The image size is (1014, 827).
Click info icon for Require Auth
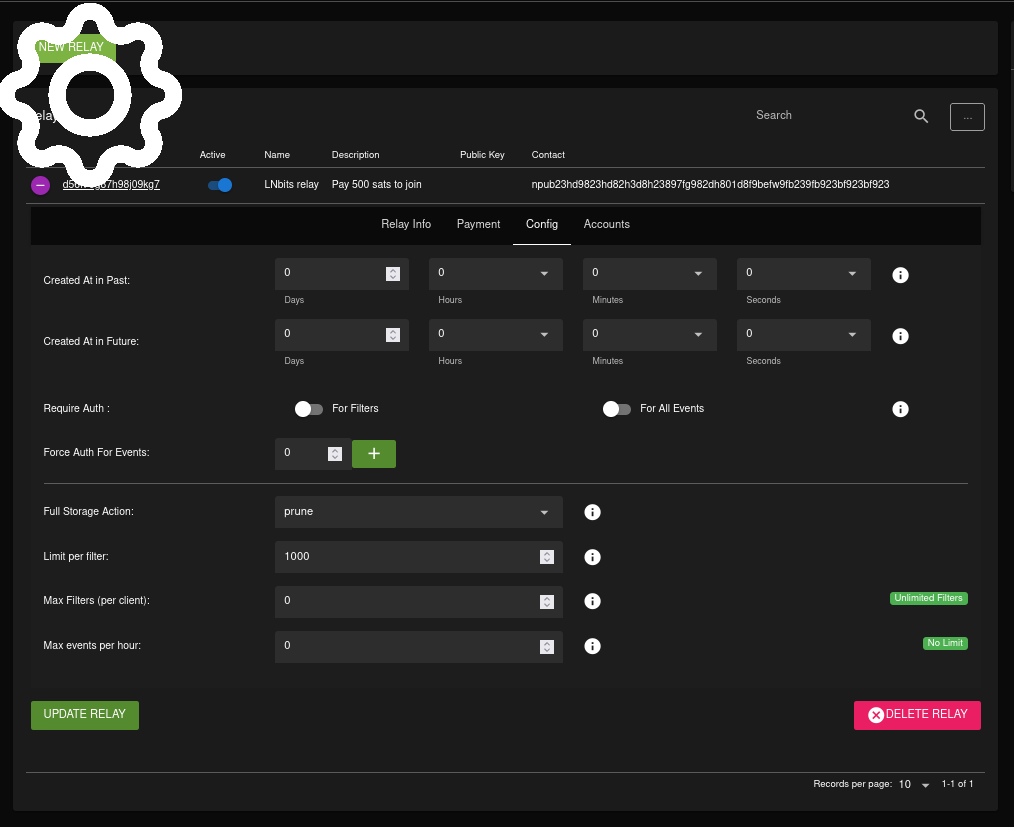(x=900, y=409)
